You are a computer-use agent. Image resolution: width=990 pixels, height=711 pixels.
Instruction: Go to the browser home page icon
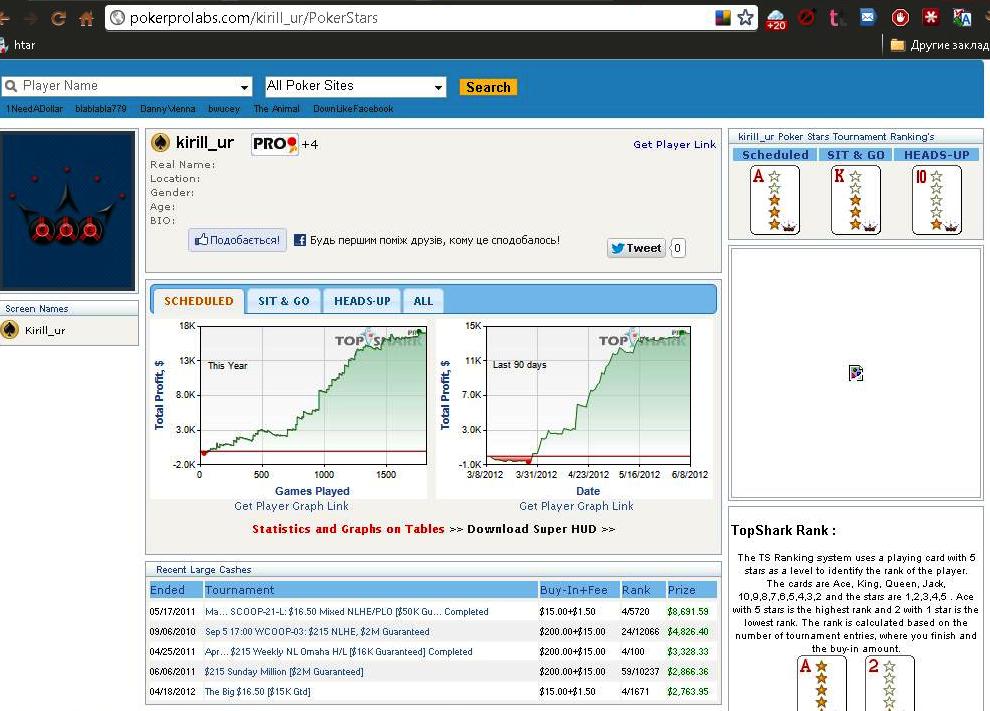(86, 18)
